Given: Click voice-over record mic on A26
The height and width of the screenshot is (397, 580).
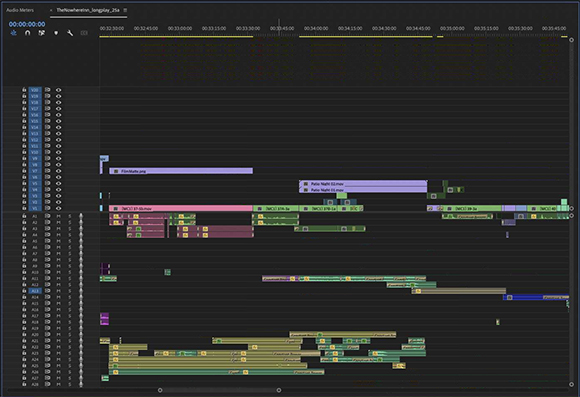Looking at the screenshot, I should coord(81,372).
